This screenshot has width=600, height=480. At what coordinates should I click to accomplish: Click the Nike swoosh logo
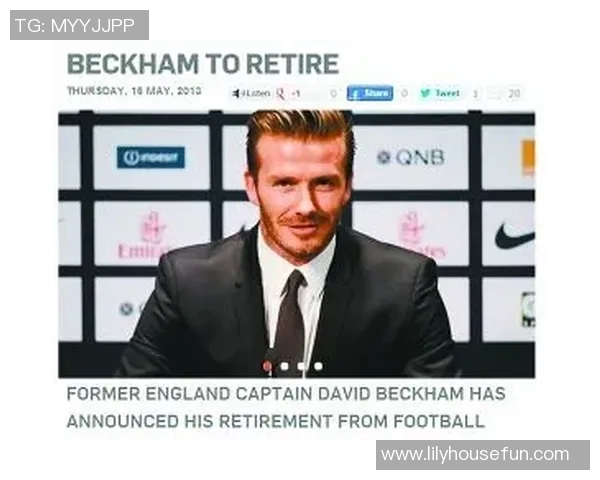point(514,235)
